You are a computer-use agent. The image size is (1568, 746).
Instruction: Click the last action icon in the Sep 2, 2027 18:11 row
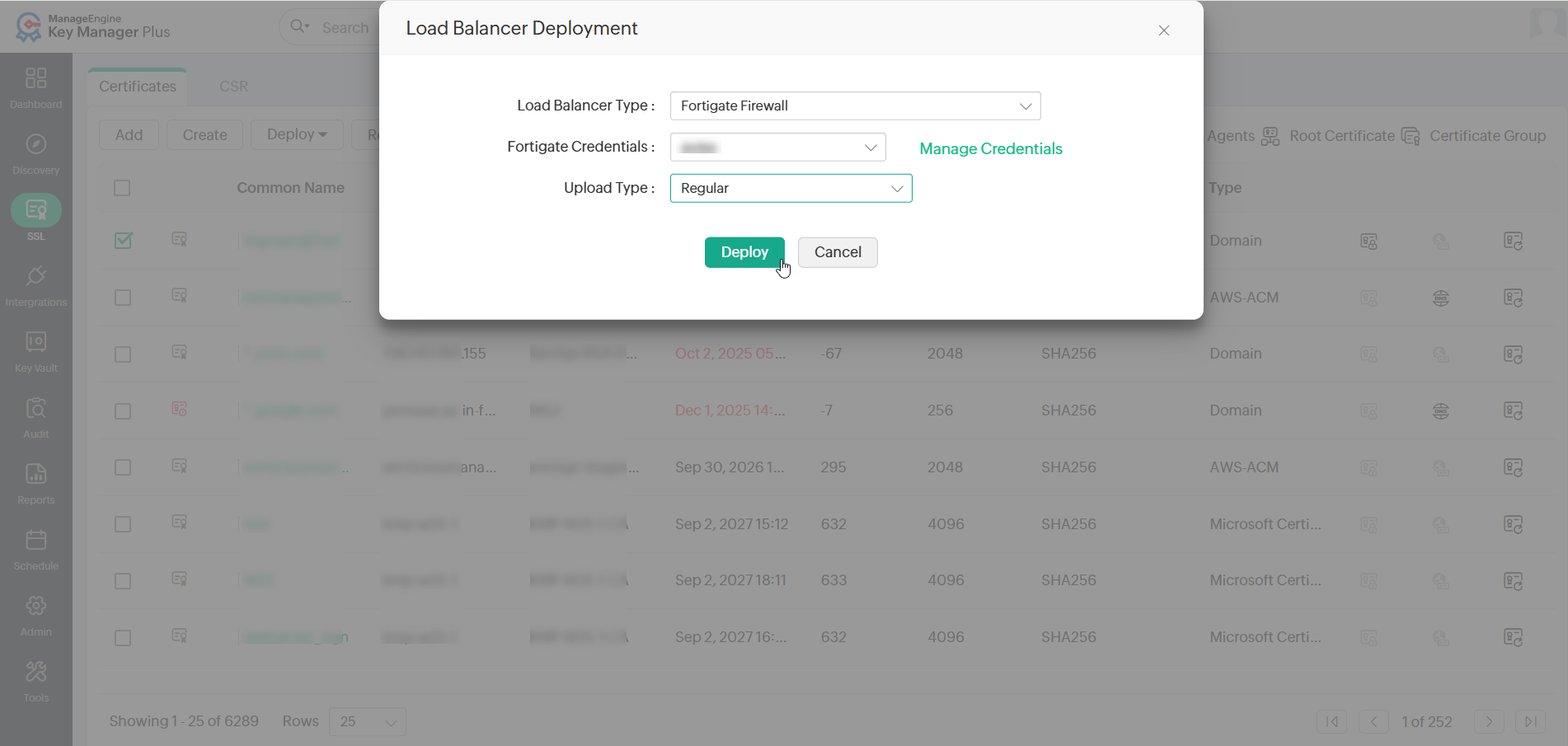click(1513, 580)
